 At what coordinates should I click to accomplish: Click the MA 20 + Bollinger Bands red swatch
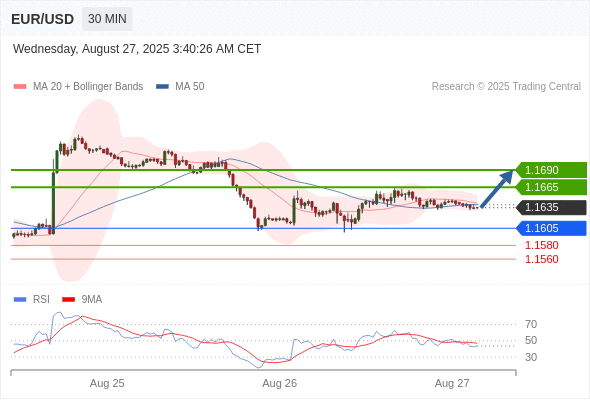point(20,87)
